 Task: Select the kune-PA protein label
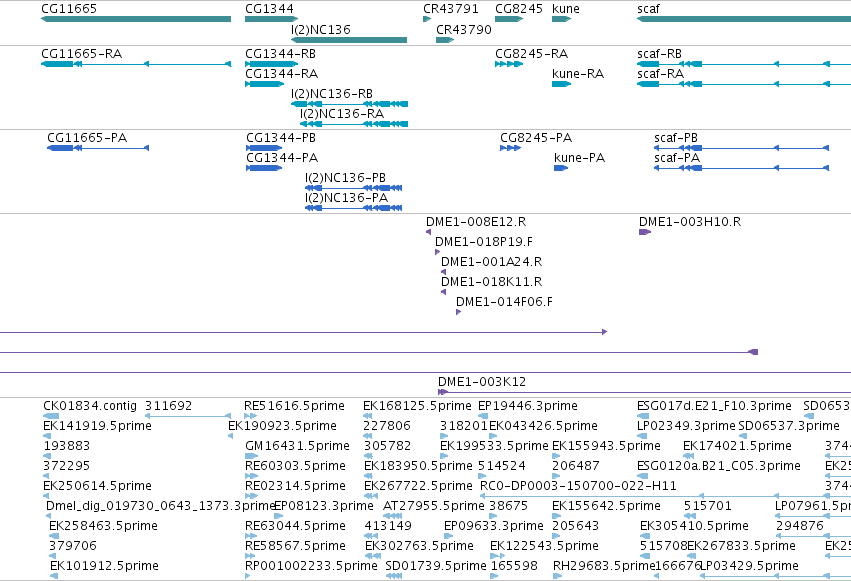tap(579, 158)
